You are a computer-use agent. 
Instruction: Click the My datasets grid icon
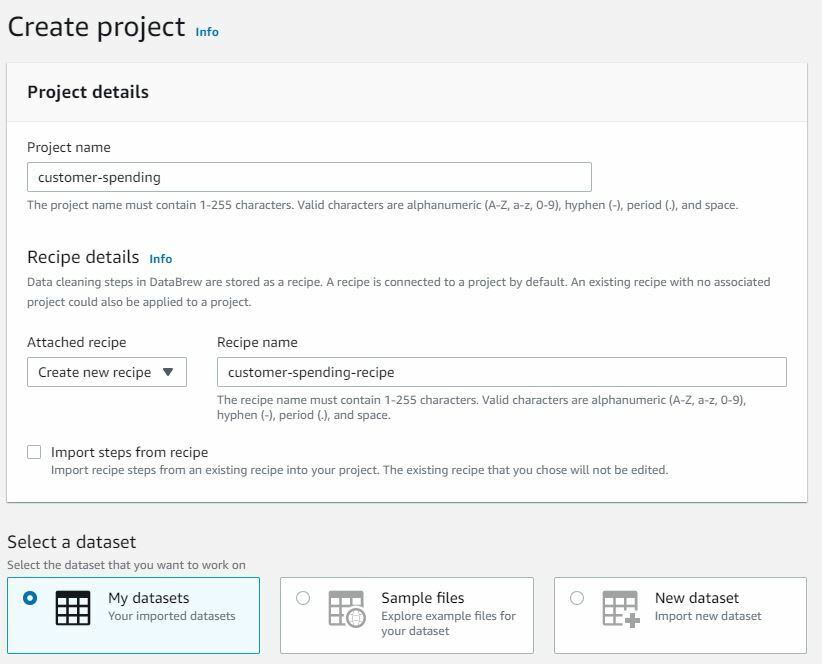[73, 608]
